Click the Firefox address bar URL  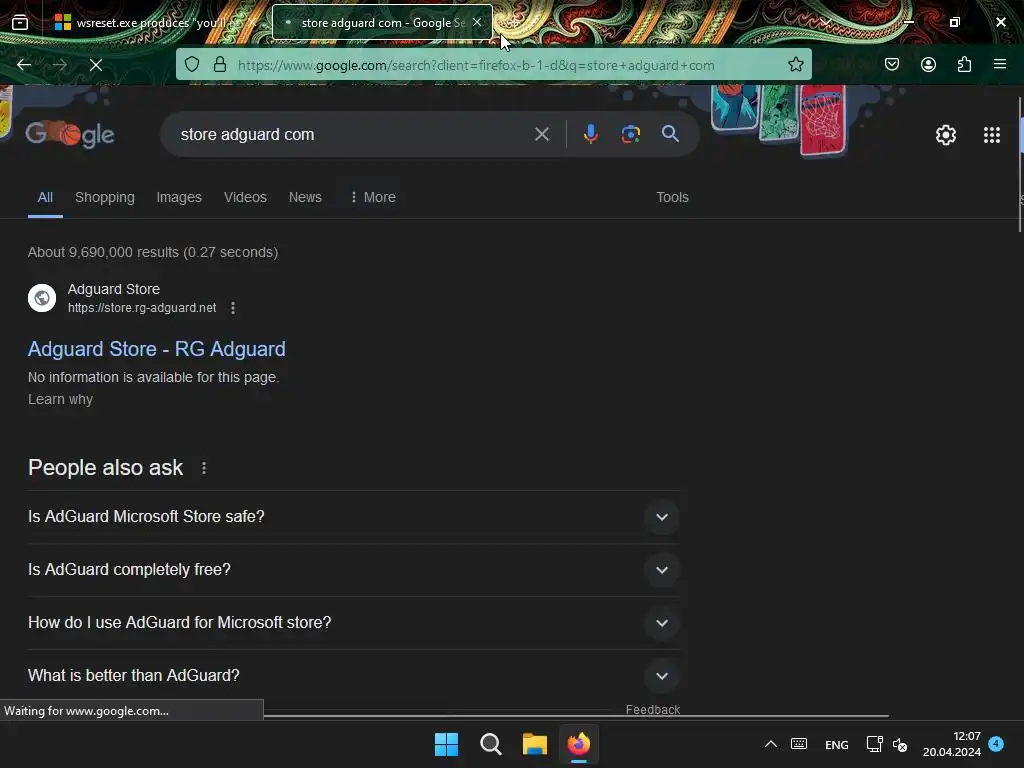(476, 65)
